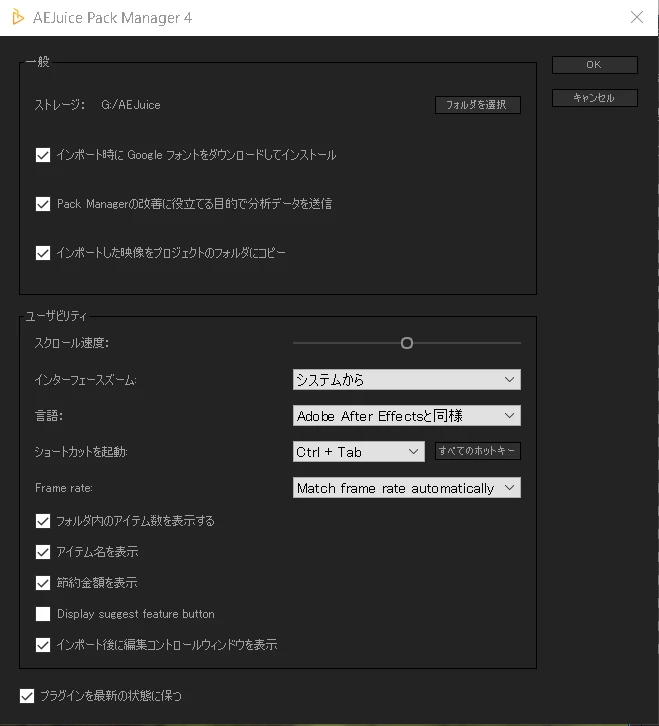
Task: Toggle インポートした映像をプロジェクトのフォルダにコピー checkbox
Action: coord(43,253)
